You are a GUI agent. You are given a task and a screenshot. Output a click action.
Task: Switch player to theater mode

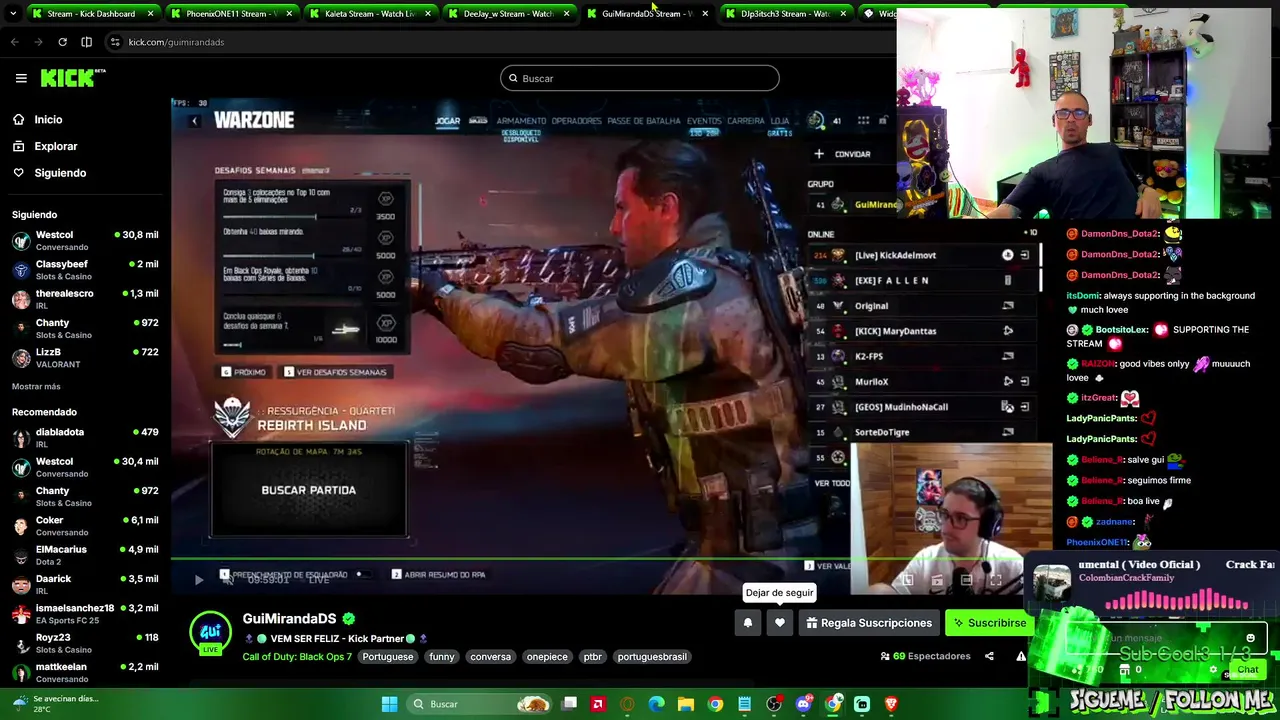(966, 579)
